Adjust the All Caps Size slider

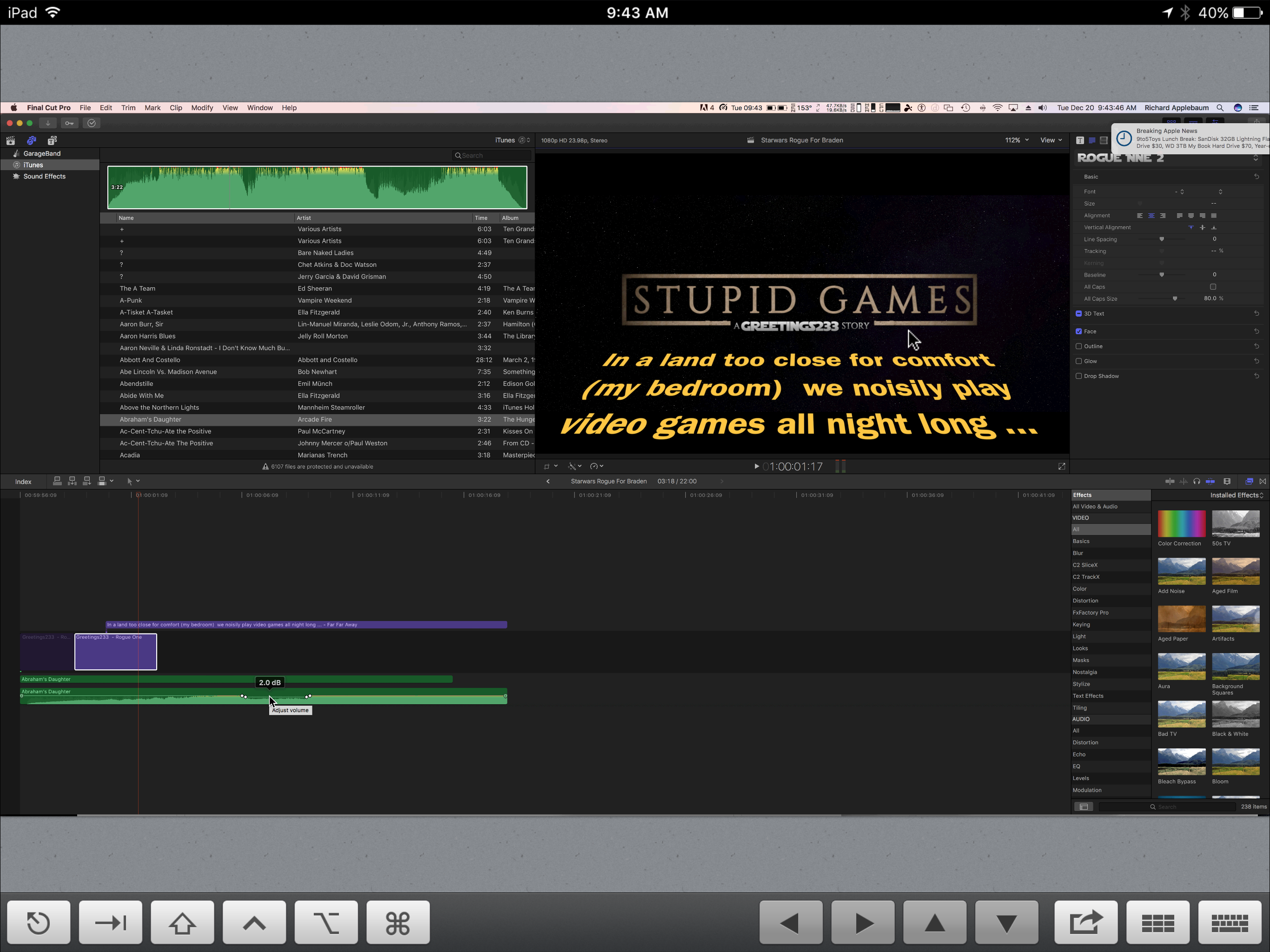click(1175, 298)
